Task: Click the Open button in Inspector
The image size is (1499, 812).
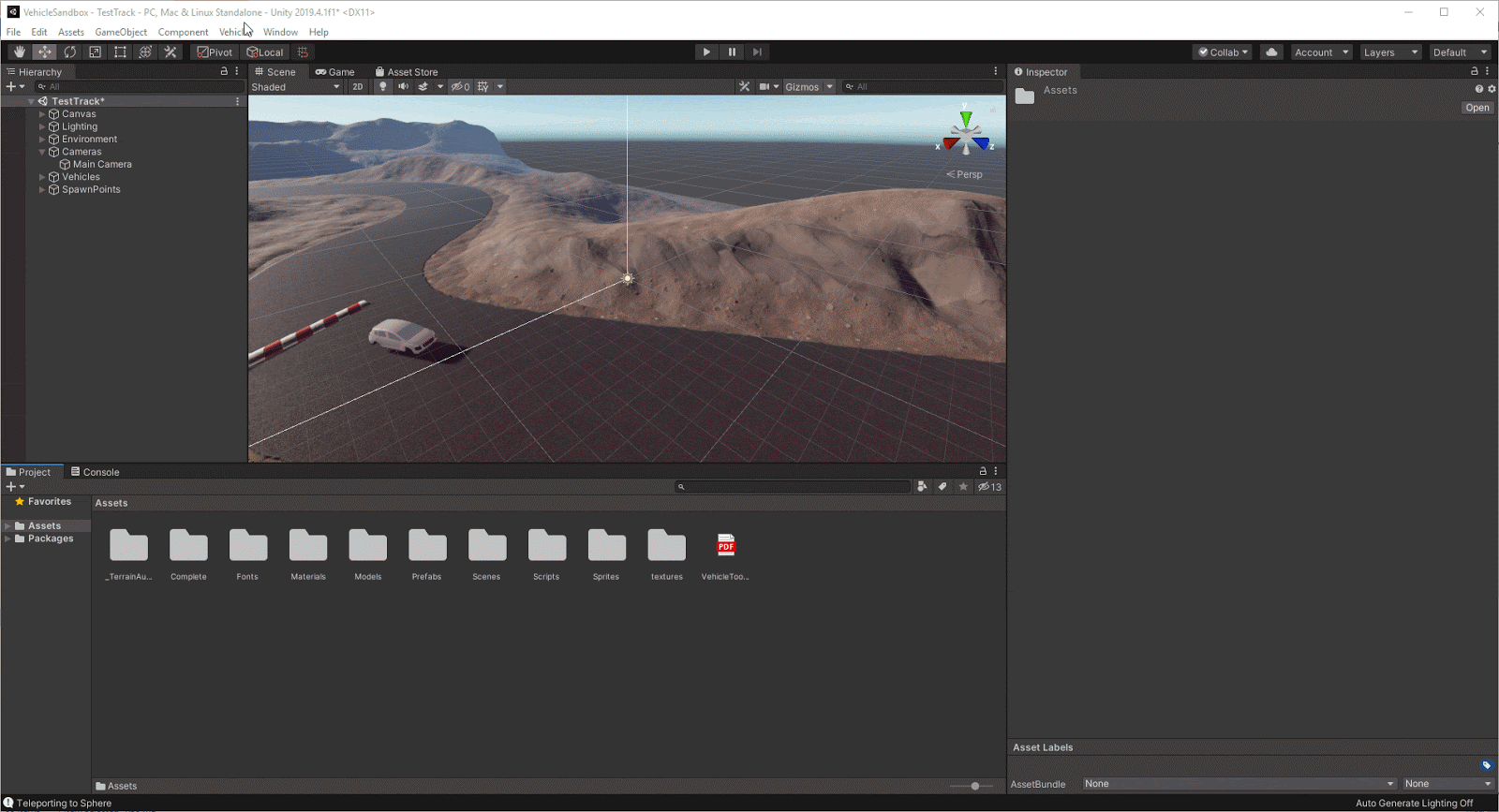Action: [x=1477, y=108]
